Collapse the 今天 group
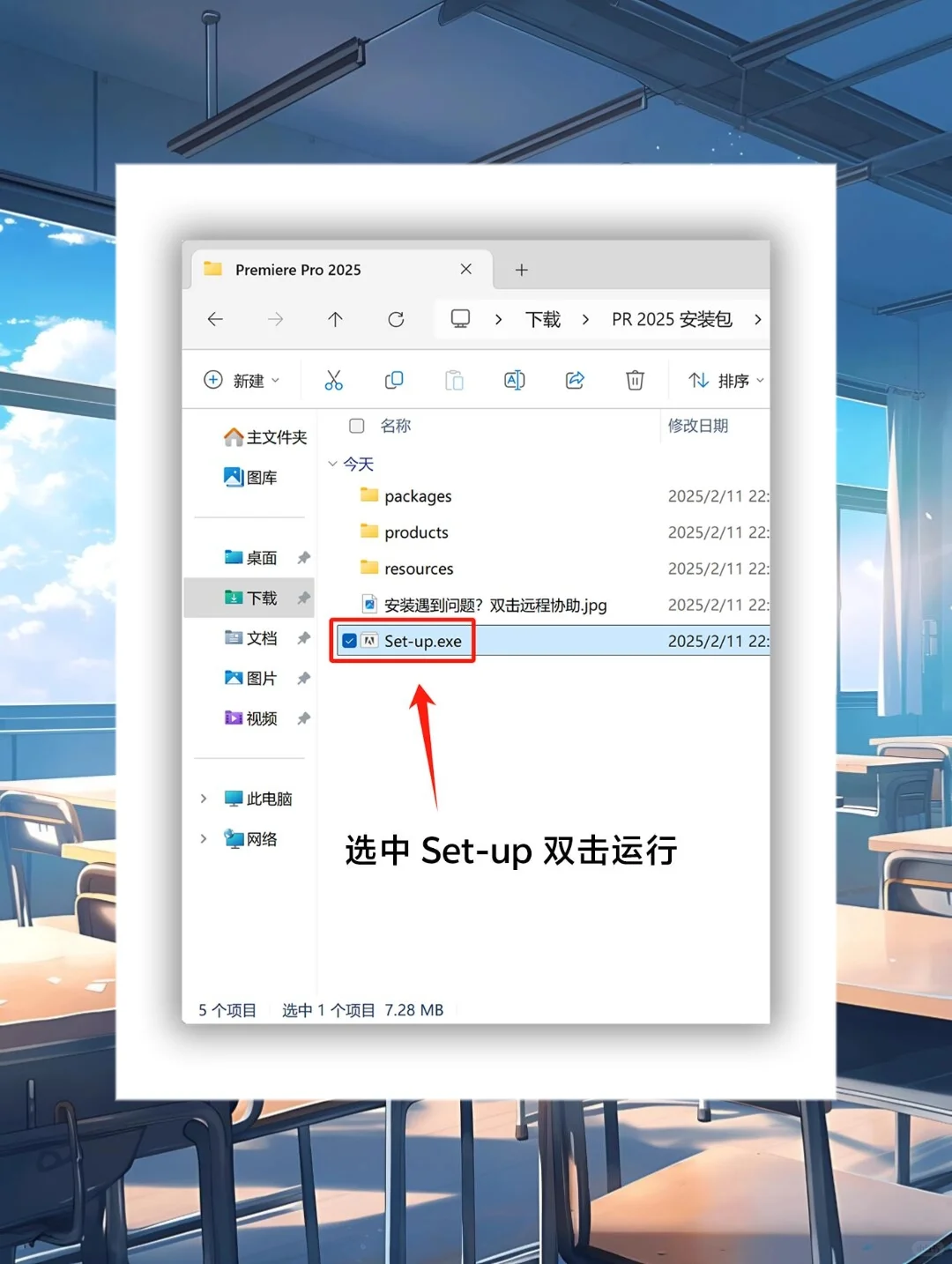The height and width of the screenshot is (1264, 952). [332, 464]
